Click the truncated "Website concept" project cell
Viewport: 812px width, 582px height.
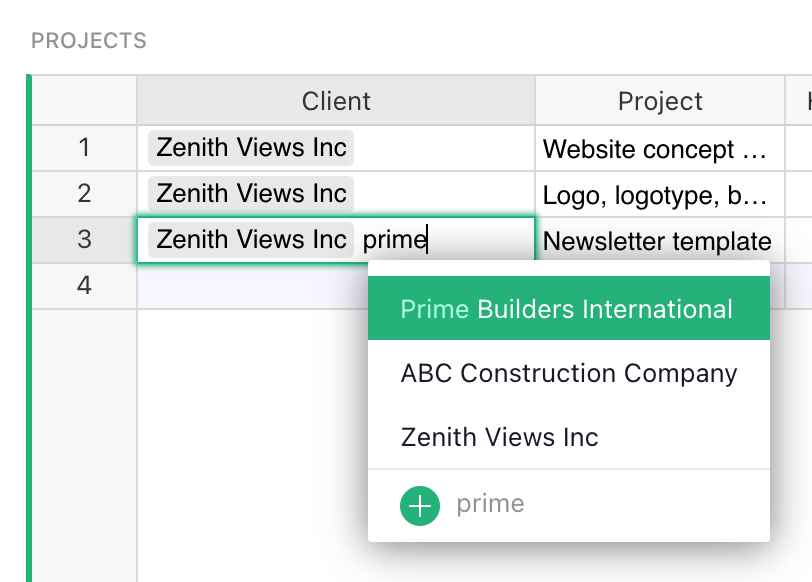click(x=657, y=147)
